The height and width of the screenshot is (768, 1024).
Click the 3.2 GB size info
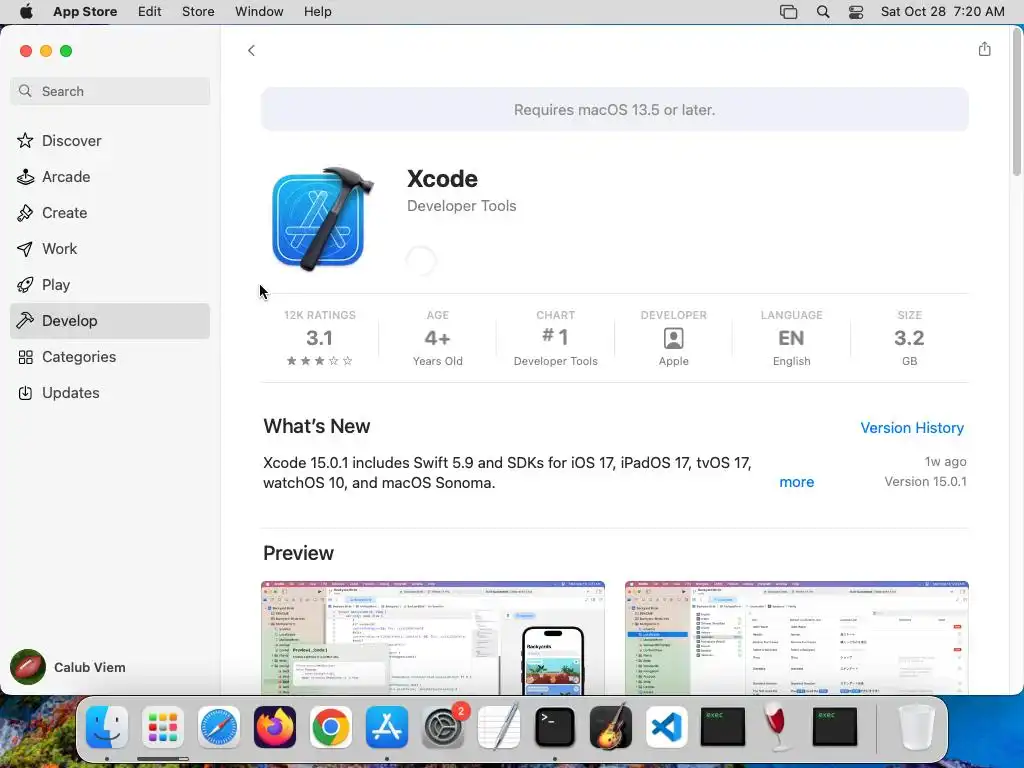909,338
